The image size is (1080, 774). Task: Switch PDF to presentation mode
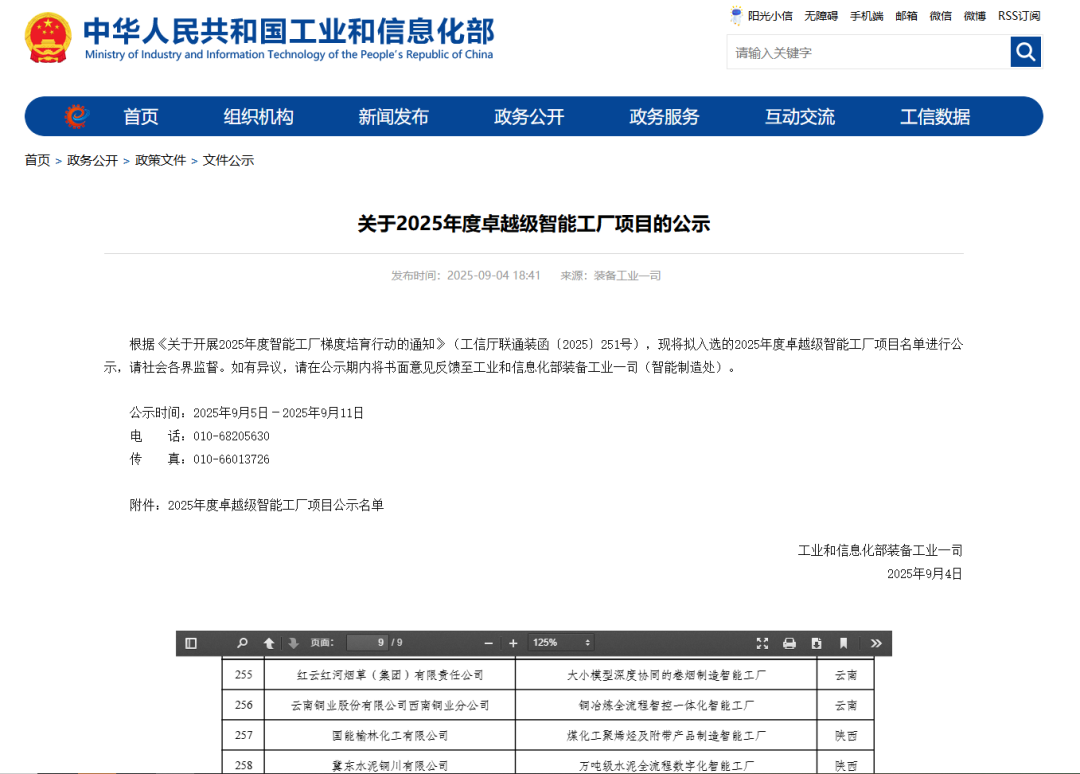point(762,643)
